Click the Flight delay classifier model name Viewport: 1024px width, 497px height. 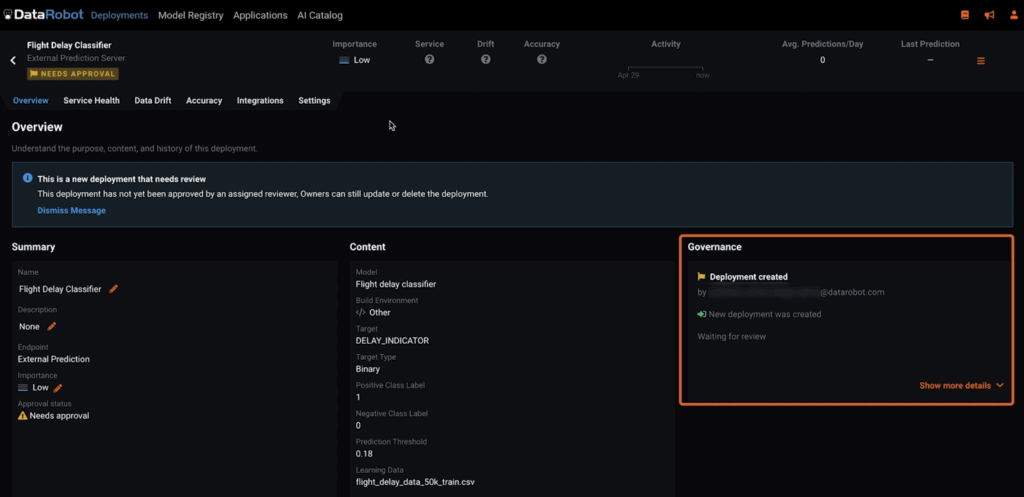click(396, 284)
